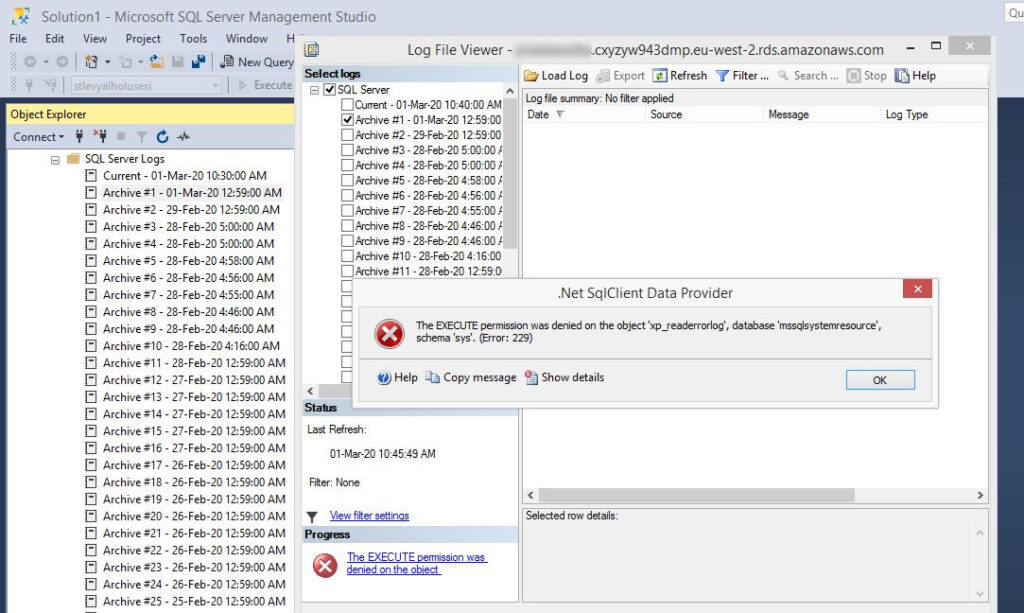1024x613 pixels.
Task: Open Activity Monitor icon in Object Explorer
Action: (x=184, y=136)
